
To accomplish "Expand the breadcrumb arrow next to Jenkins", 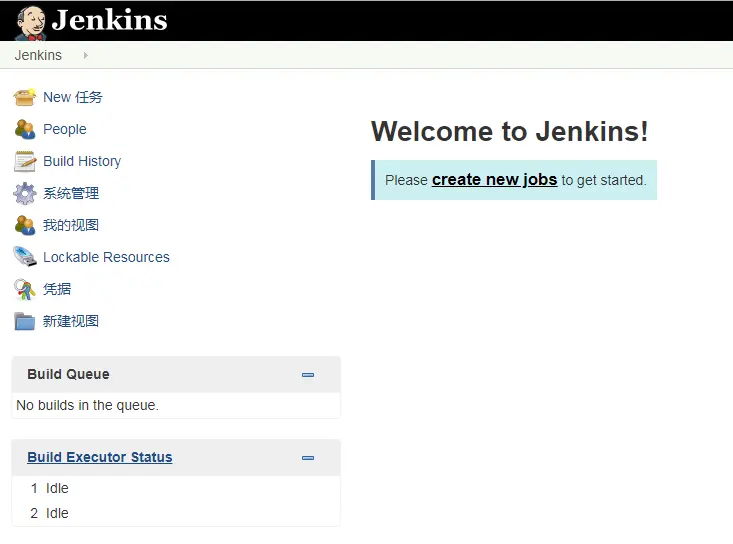I will [86, 55].
